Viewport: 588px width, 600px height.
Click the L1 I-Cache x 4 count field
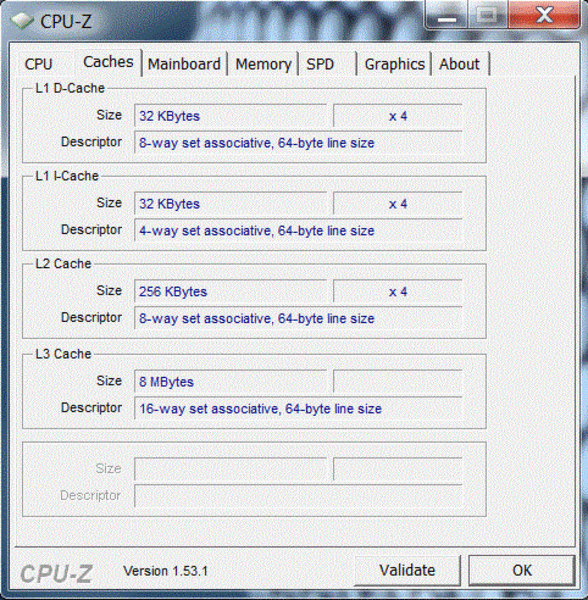click(398, 204)
